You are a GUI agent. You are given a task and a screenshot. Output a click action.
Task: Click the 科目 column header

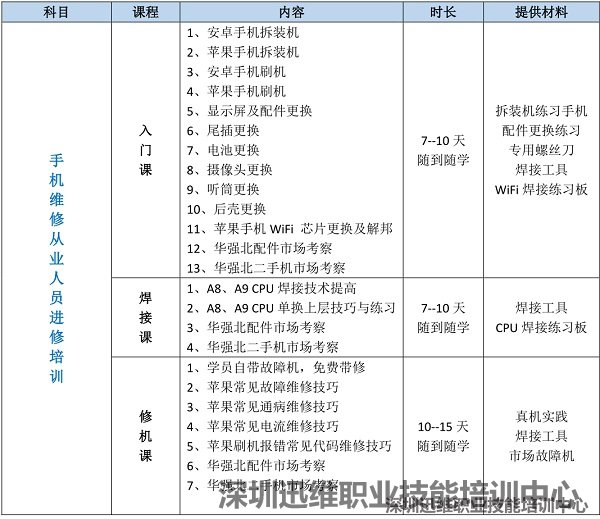point(56,12)
